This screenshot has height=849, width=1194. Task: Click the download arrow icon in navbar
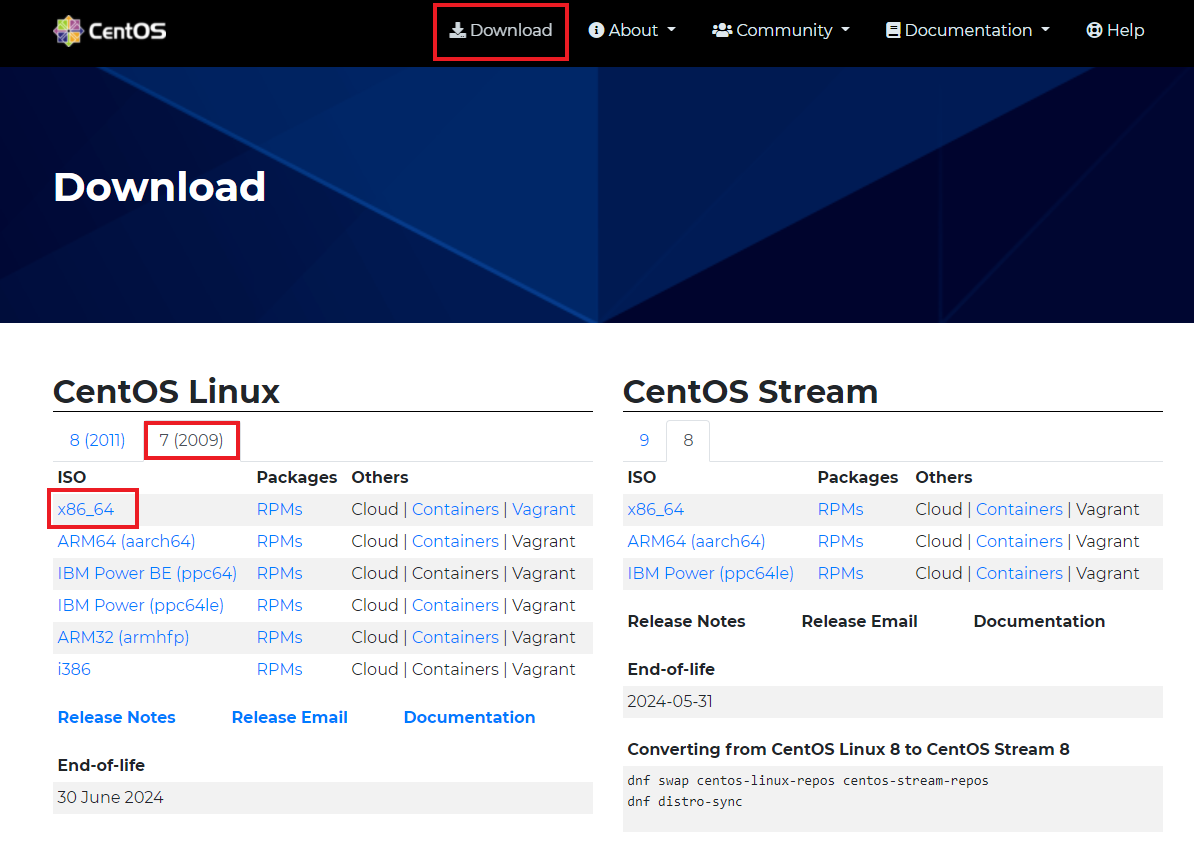[457, 30]
